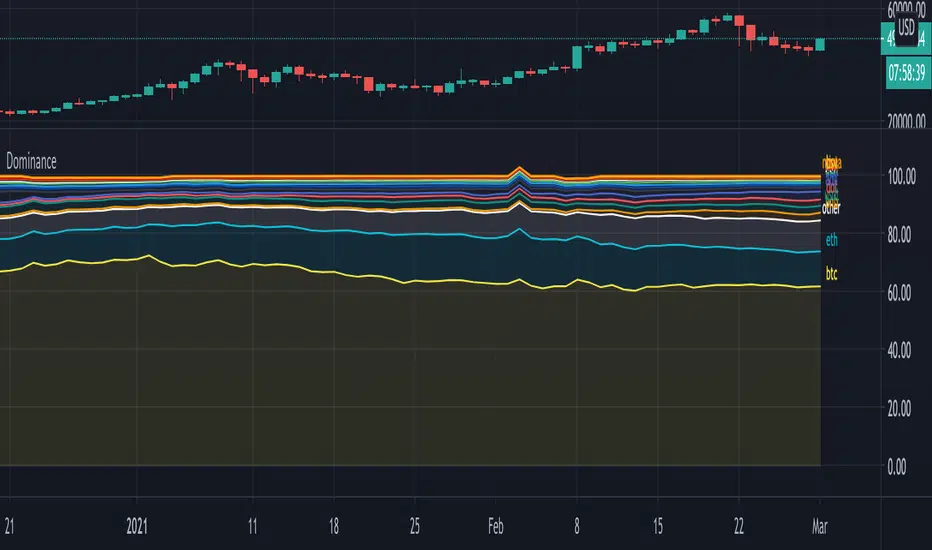Select the Dominance indicator title
The height and width of the screenshot is (550, 932).
[x=31, y=162]
